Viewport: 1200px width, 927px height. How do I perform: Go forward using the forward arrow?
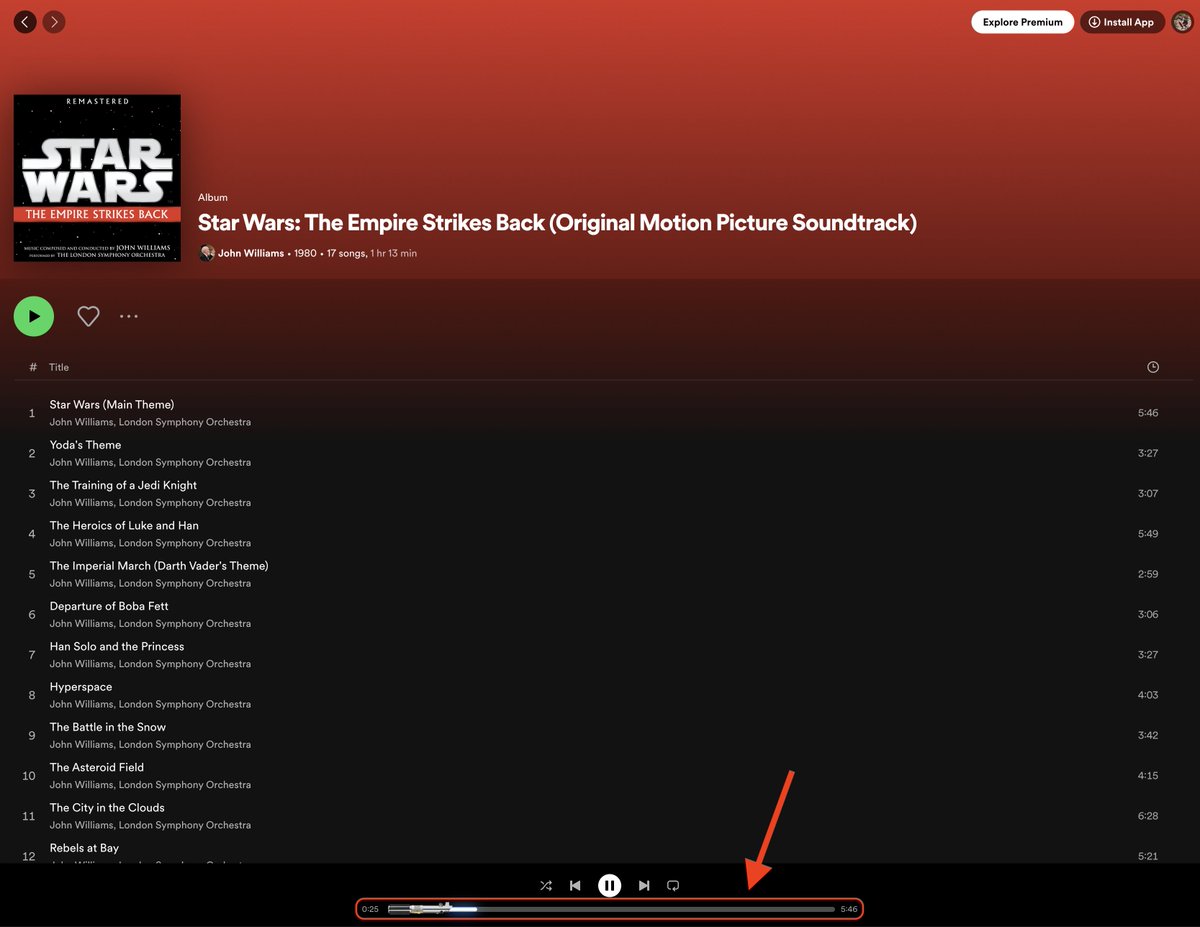coord(54,21)
